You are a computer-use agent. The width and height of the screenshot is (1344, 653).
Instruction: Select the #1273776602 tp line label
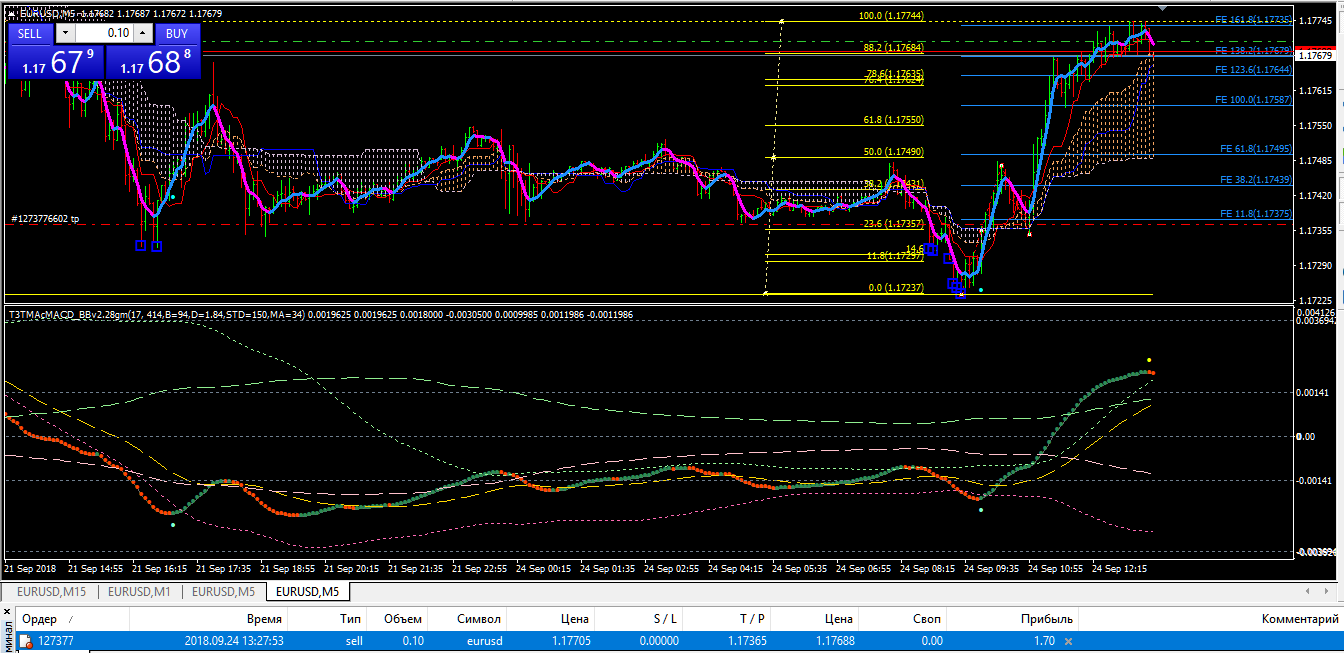pyautogui.click(x=45, y=218)
